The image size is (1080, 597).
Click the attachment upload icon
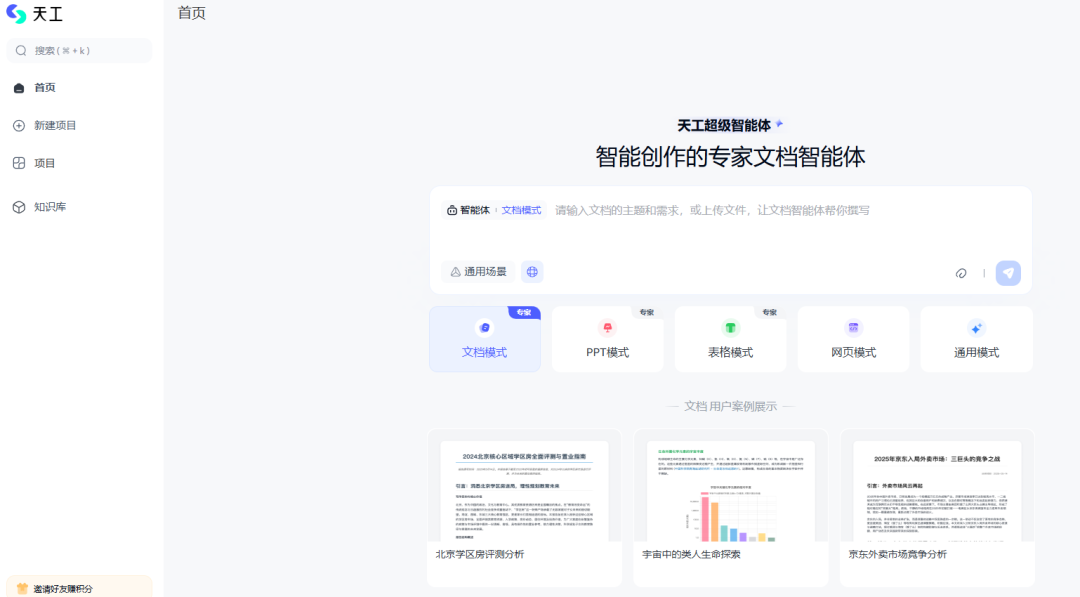pyautogui.click(x=961, y=273)
